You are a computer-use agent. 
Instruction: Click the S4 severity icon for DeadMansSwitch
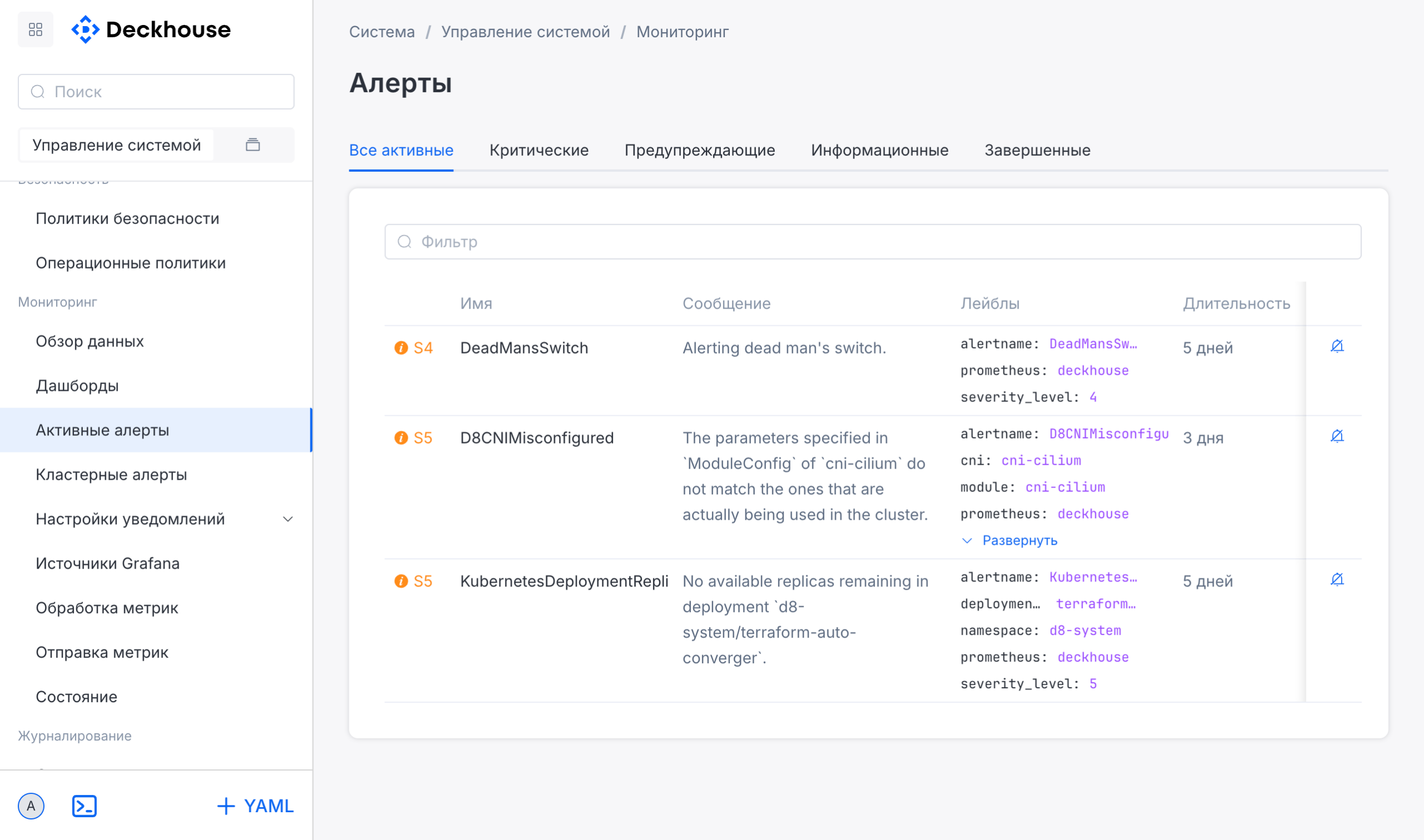coord(401,348)
